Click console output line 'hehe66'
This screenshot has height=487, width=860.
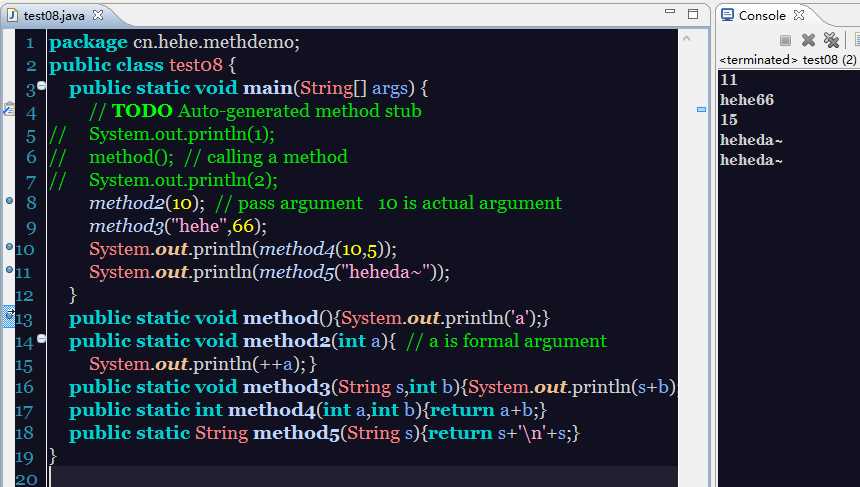tap(746, 100)
